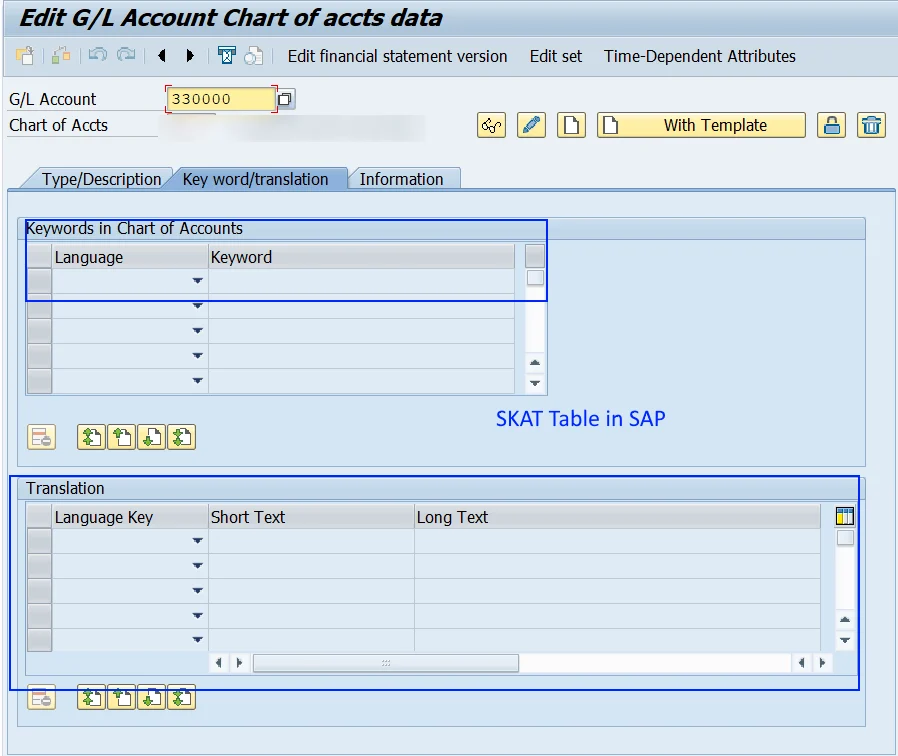Click the Short Text cell in the first translation row
898x756 pixels.
[x=311, y=541]
